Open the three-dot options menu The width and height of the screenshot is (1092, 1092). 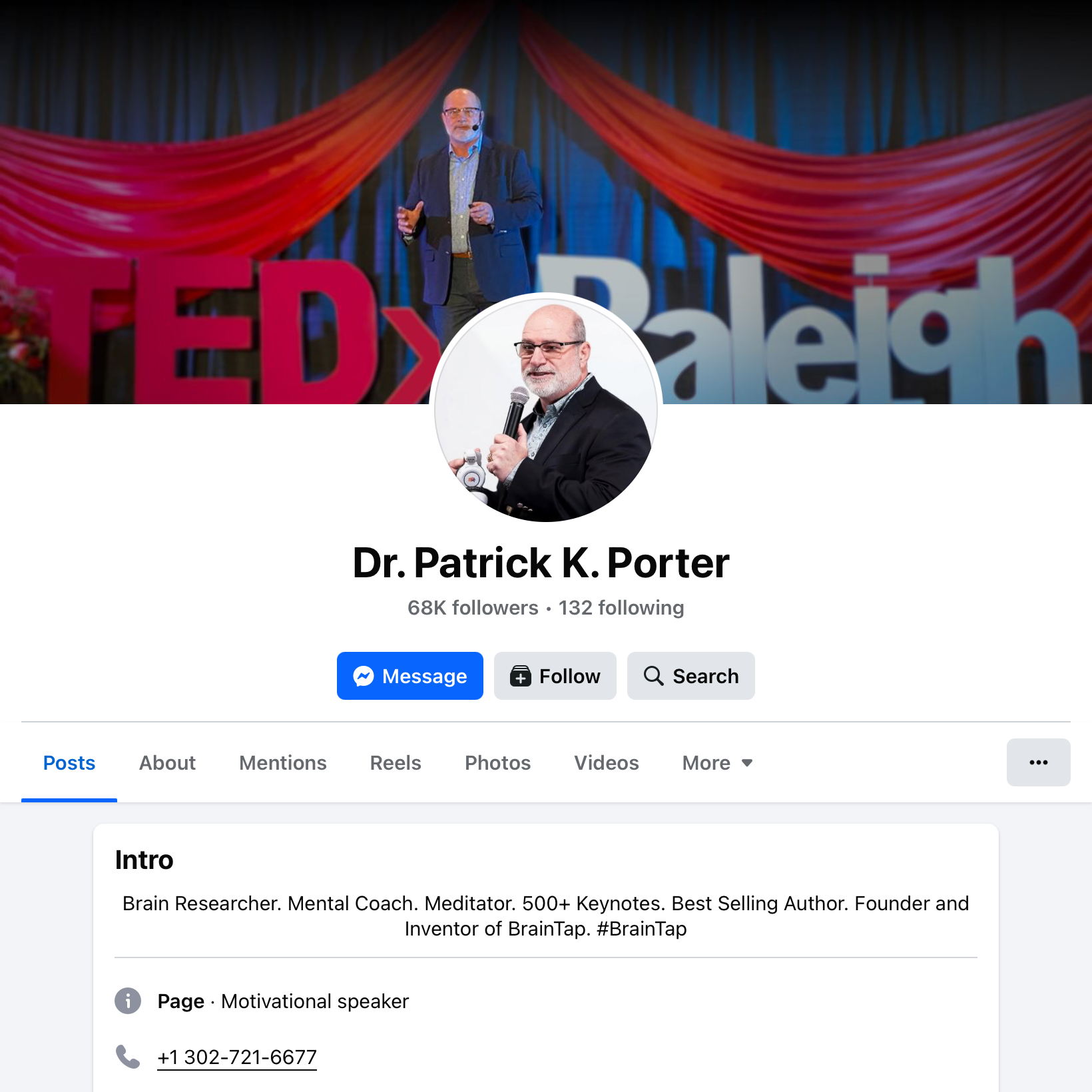tap(1038, 762)
